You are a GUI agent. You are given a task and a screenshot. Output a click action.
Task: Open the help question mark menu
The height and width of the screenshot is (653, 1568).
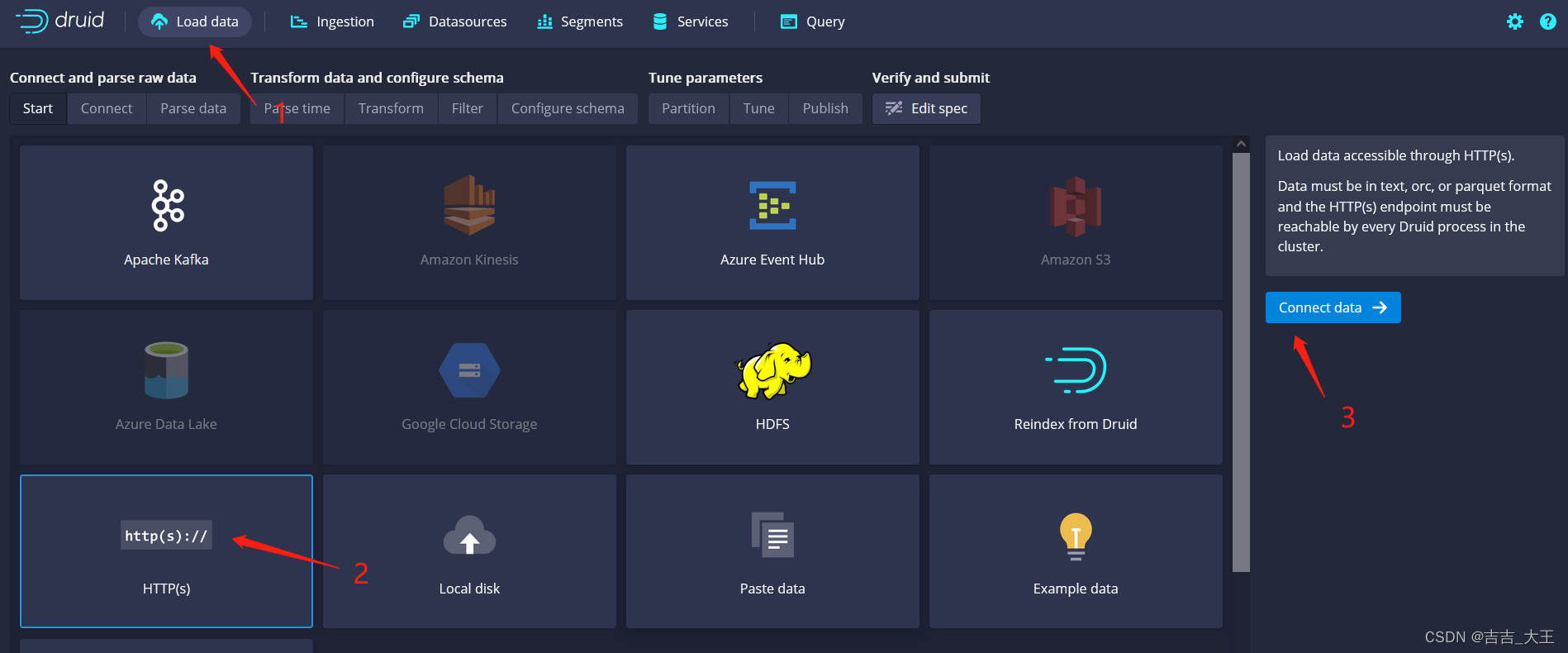click(1548, 21)
